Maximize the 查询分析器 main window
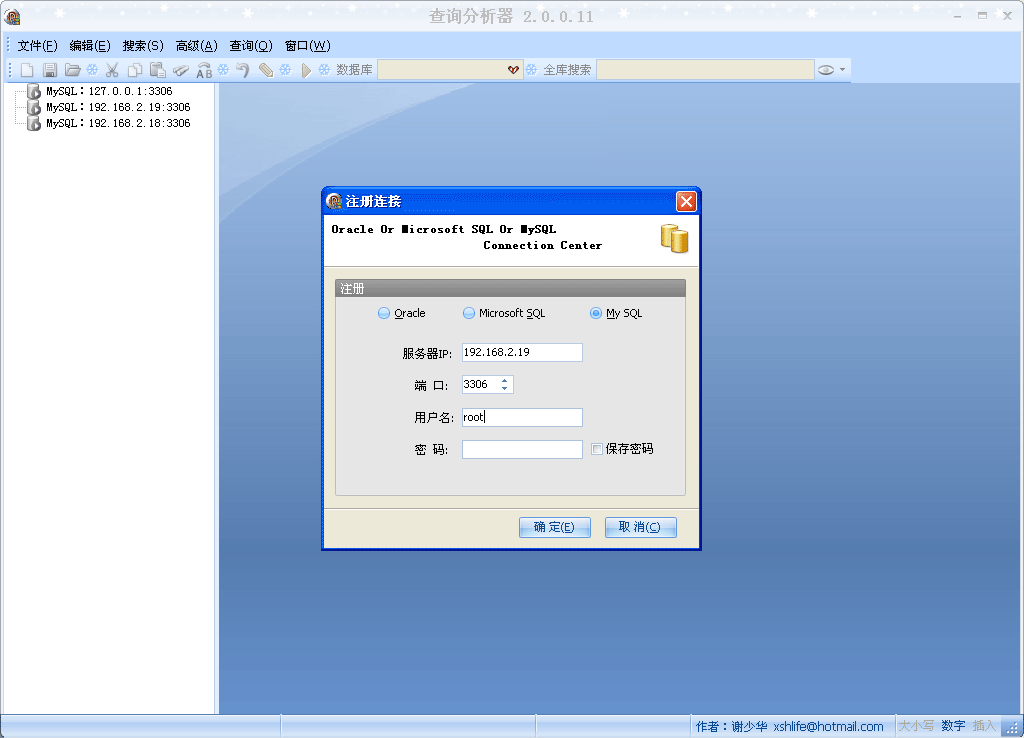Viewport: 1024px width, 738px height. click(982, 16)
